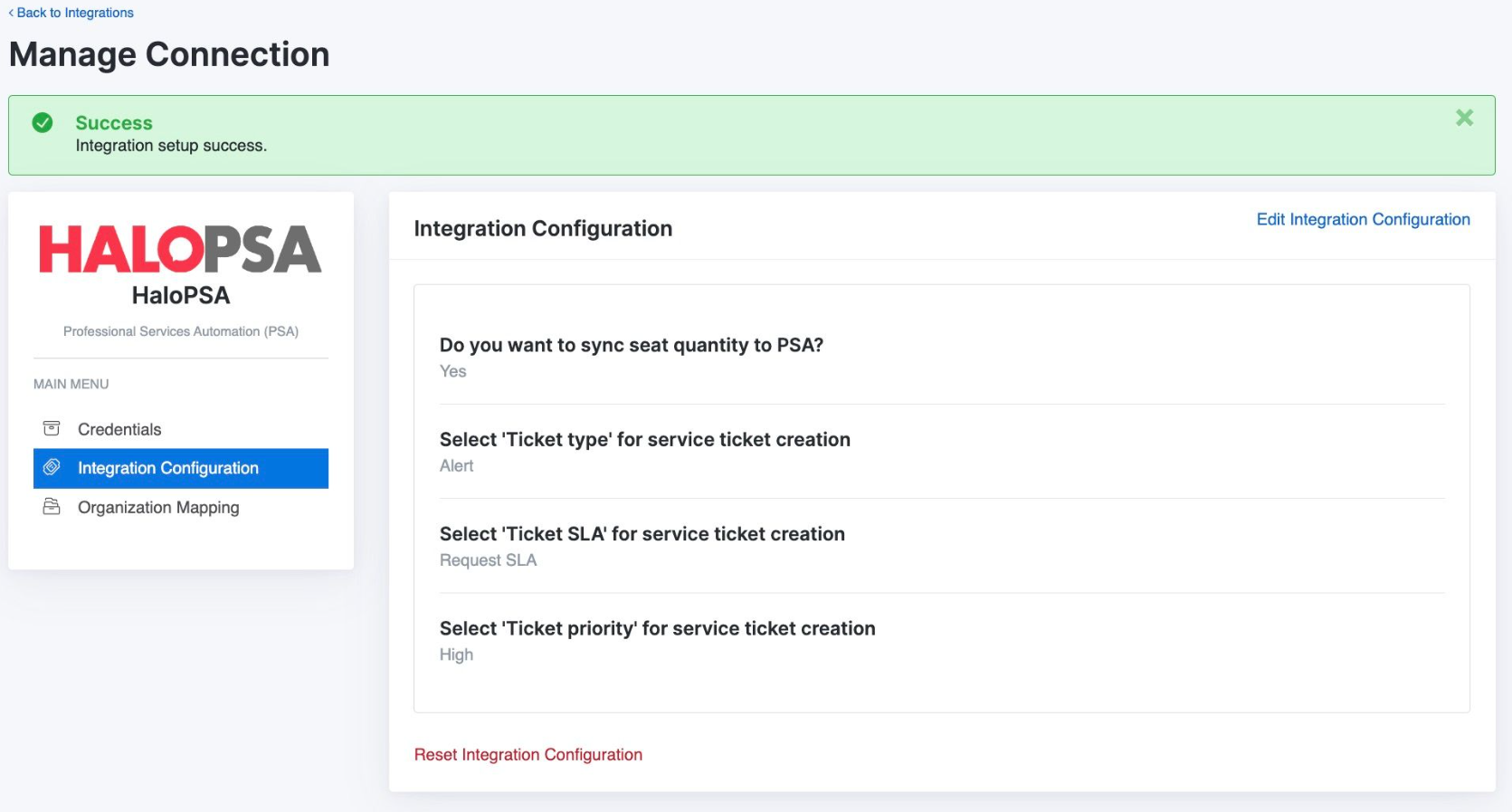Click the Manage Connection page heading
Image resolution: width=1512 pixels, height=812 pixels.
point(169,54)
